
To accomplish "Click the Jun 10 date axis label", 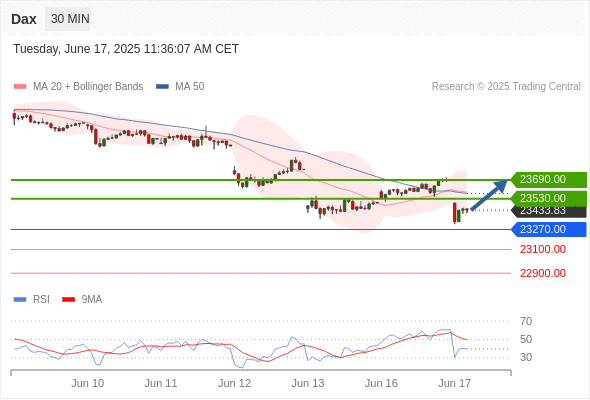I will click(x=88, y=383).
